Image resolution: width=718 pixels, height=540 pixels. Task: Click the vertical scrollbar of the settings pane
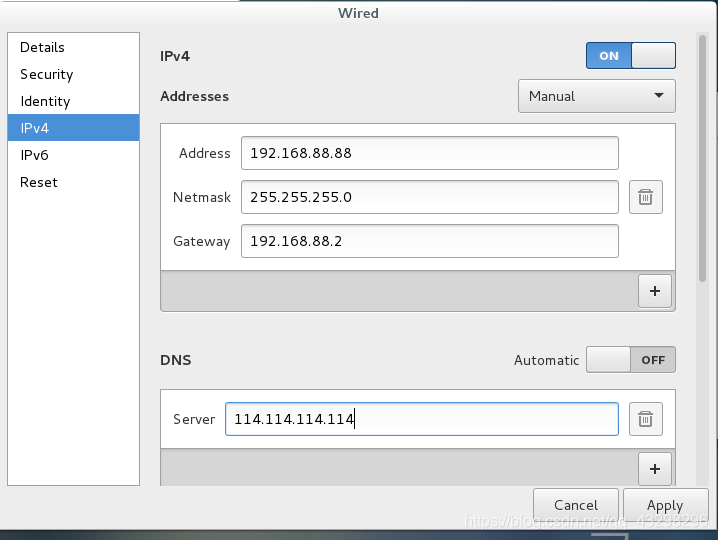click(x=702, y=158)
